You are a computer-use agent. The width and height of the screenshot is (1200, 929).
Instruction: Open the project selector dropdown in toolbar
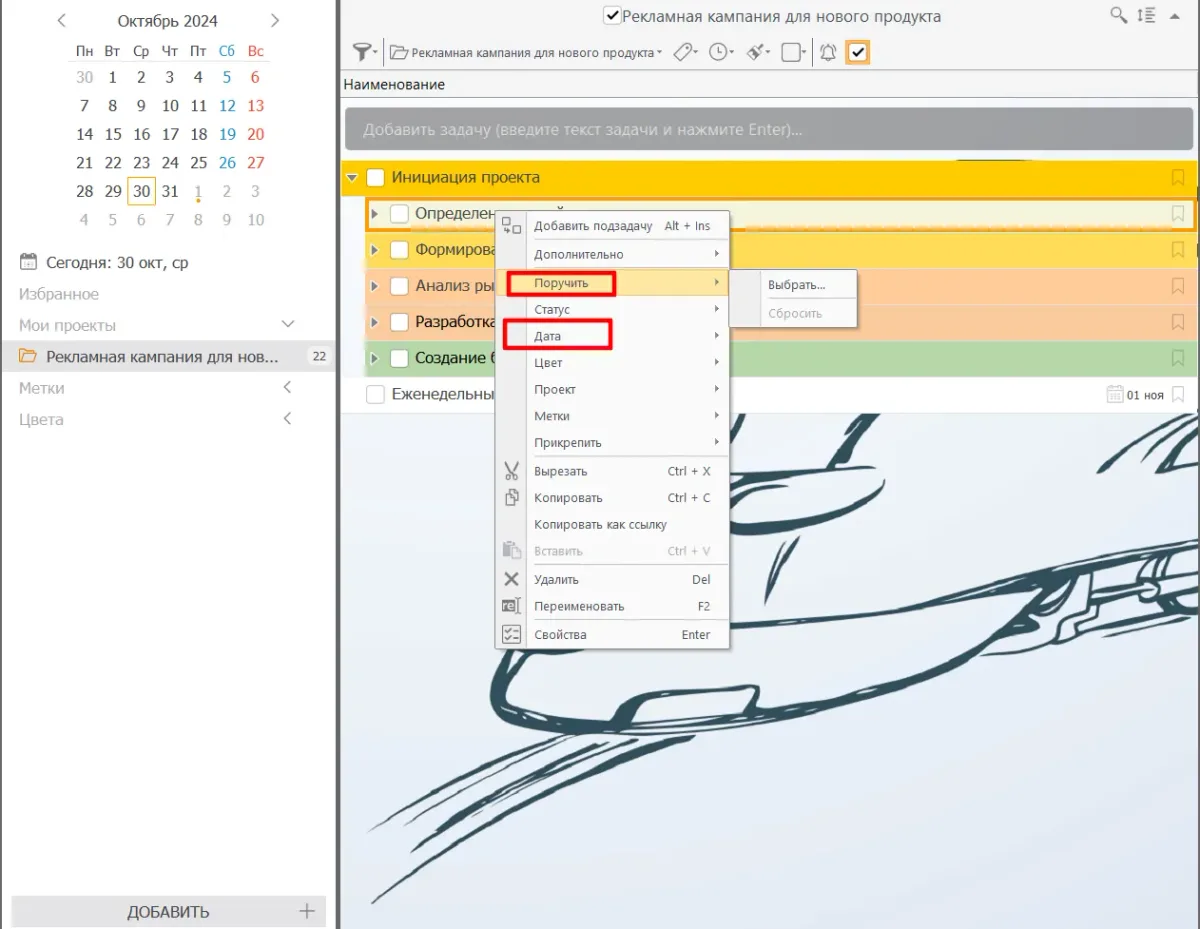(x=526, y=52)
